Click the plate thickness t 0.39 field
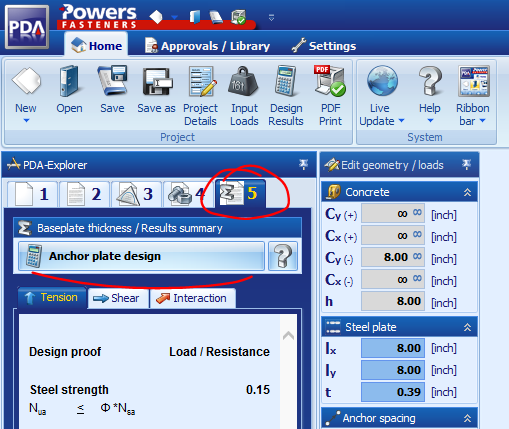The width and height of the screenshot is (509, 429). pyautogui.click(x=393, y=392)
